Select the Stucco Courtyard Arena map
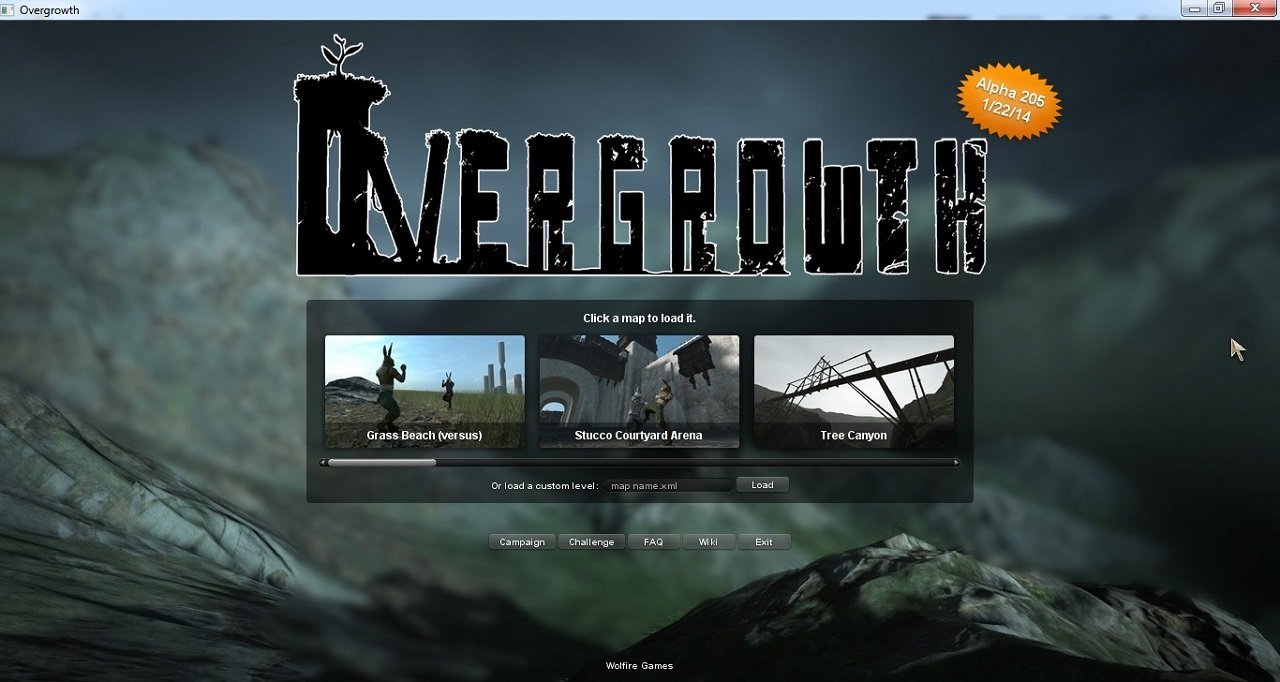Image resolution: width=1280 pixels, height=682 pixels. click(639, 390)
